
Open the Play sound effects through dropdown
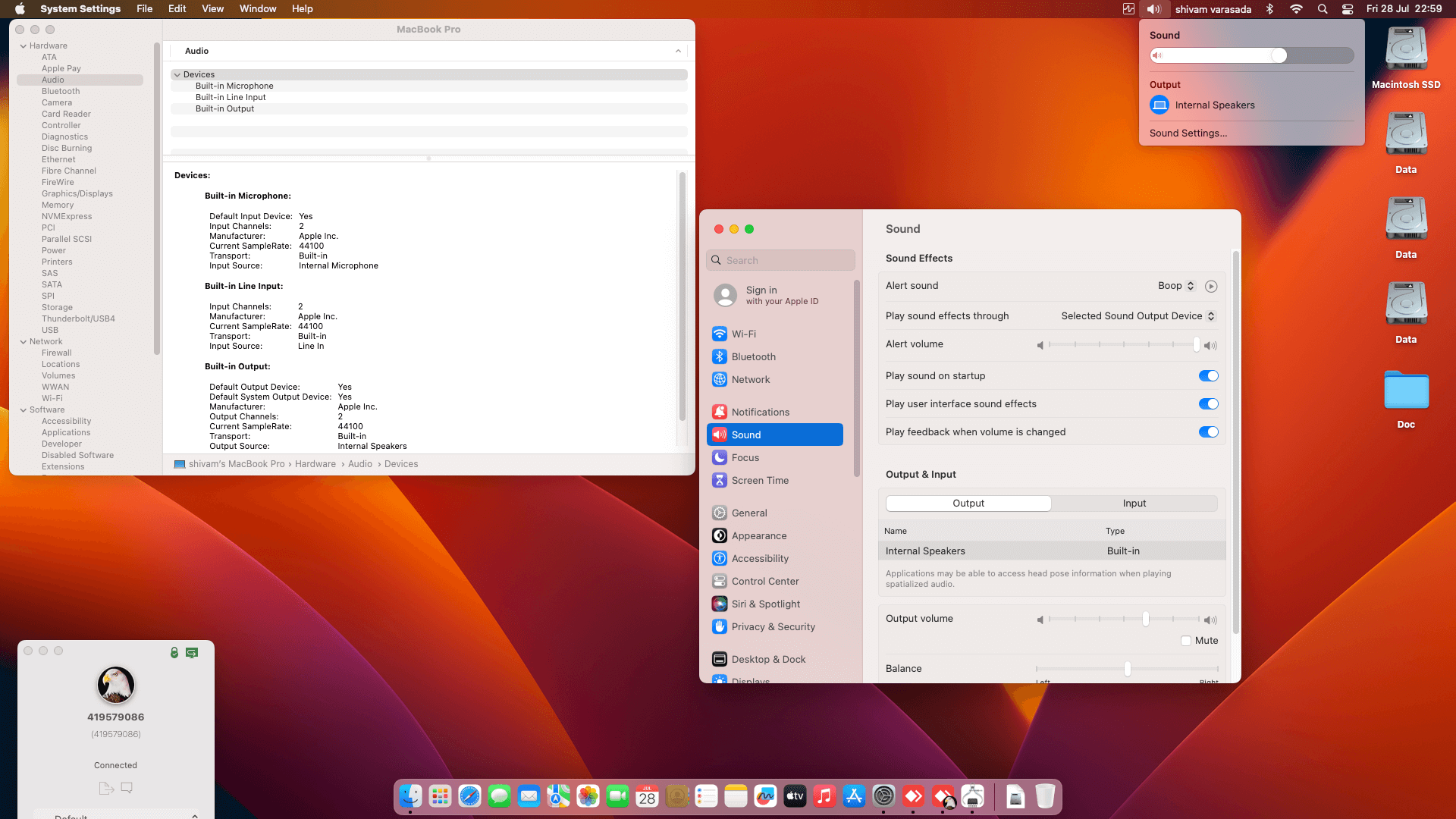click(1137, 315)
